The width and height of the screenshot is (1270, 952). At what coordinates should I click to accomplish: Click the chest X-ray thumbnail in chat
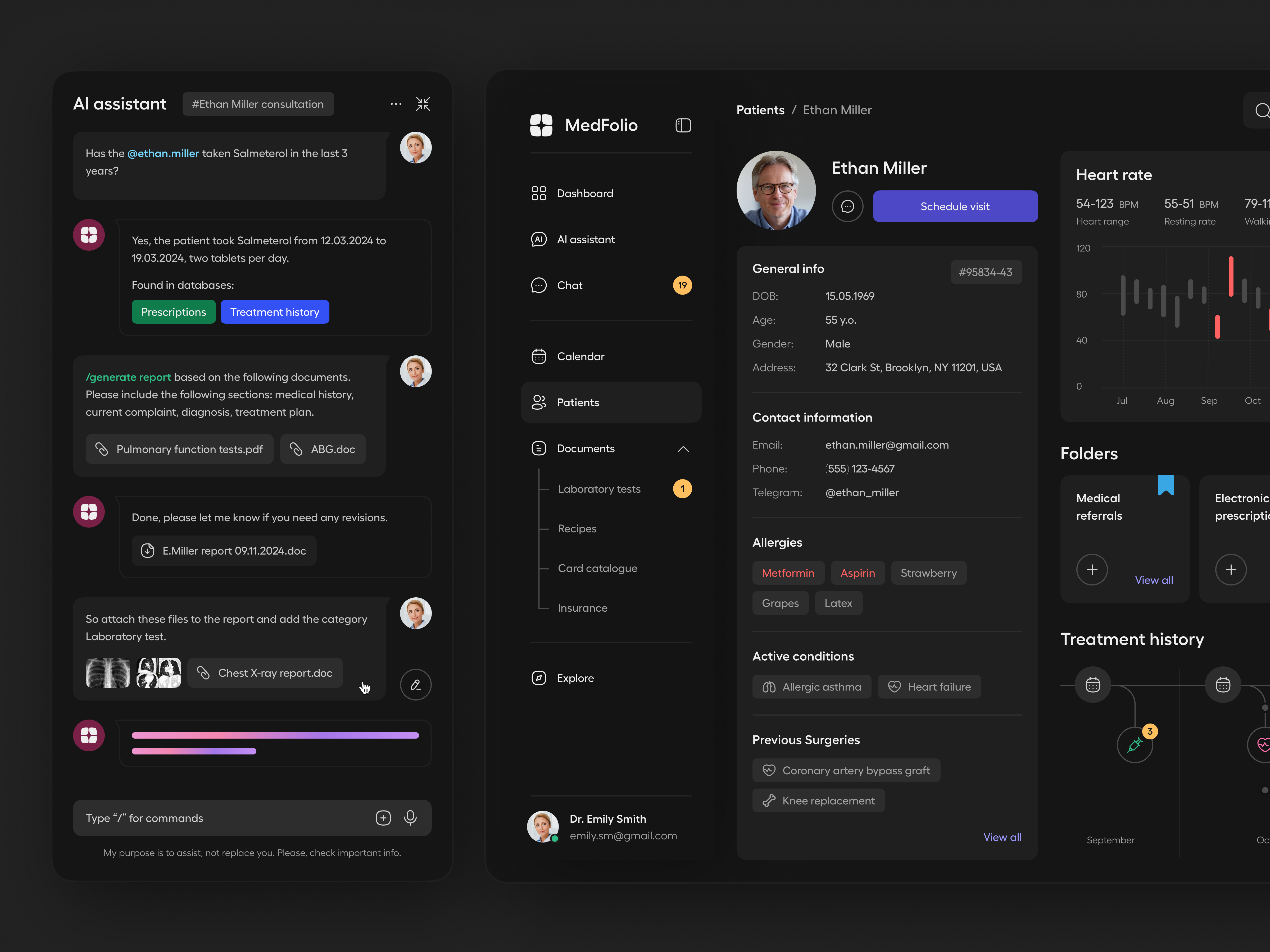pyautogui.click(x=107, y=672)
